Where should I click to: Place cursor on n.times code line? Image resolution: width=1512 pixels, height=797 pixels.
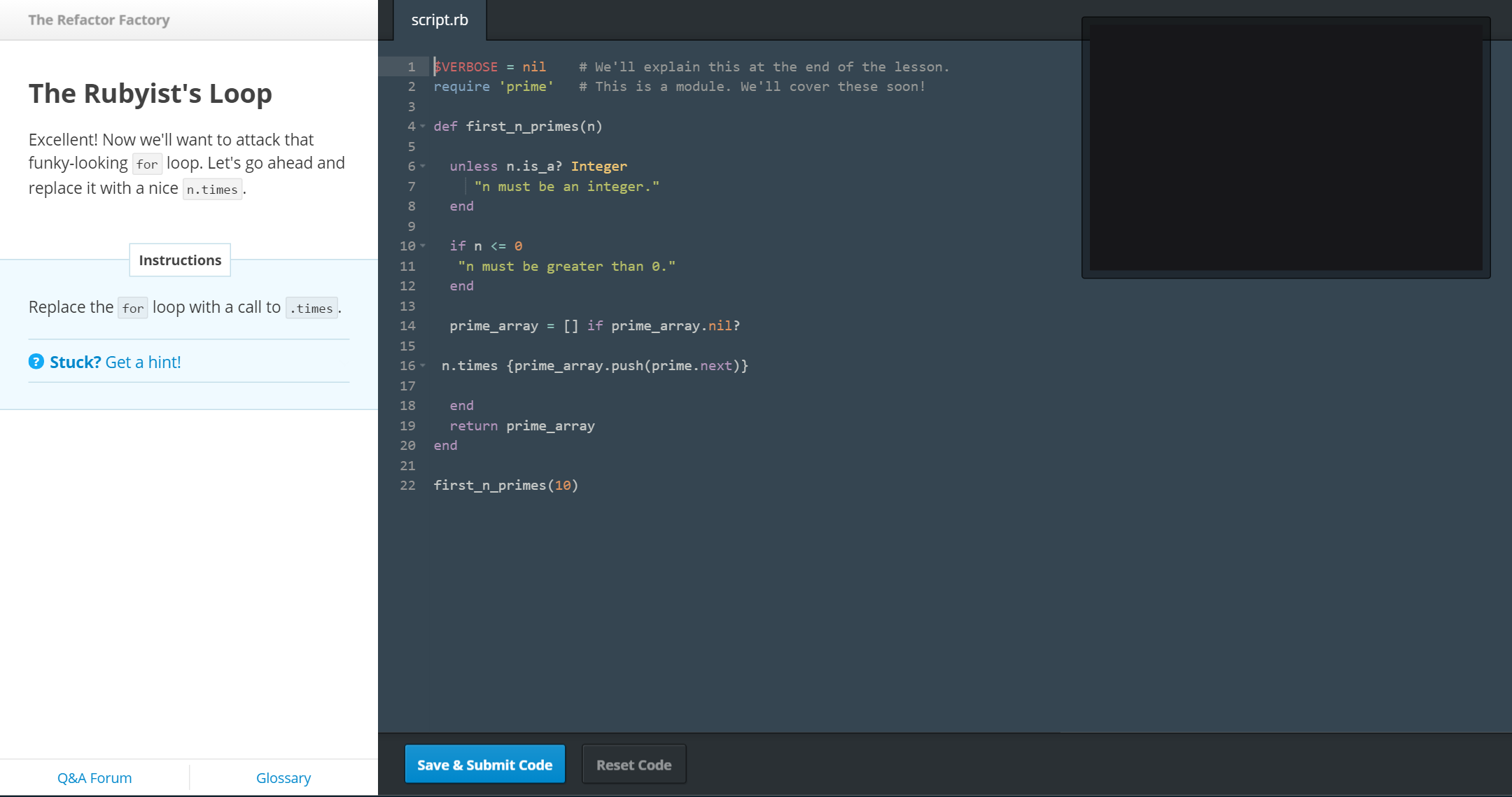594,366
